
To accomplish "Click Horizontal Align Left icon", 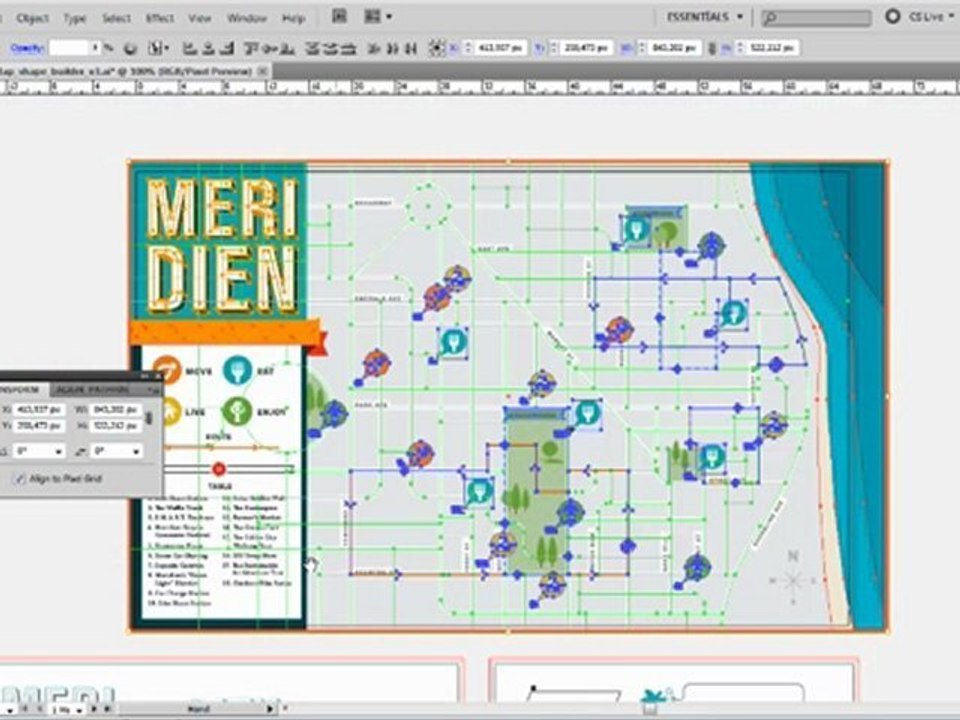I will [x=190, y=48].
